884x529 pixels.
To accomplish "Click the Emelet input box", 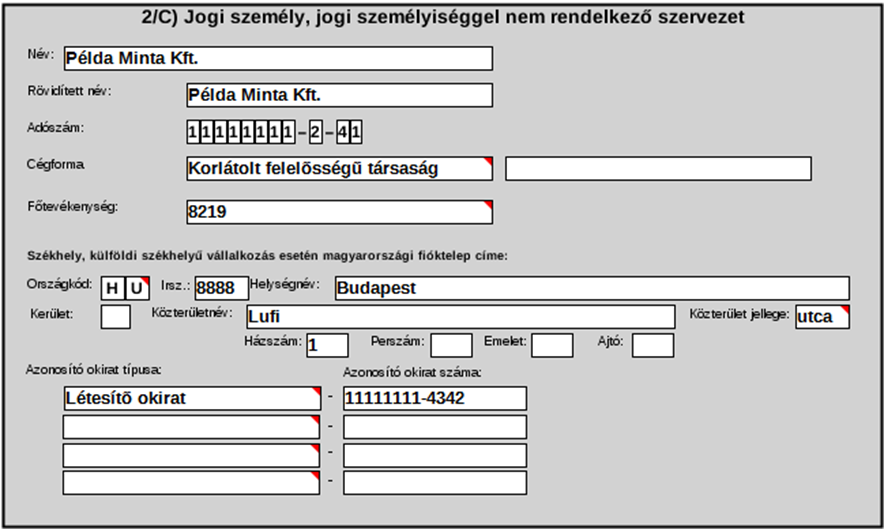I will 552,345.
